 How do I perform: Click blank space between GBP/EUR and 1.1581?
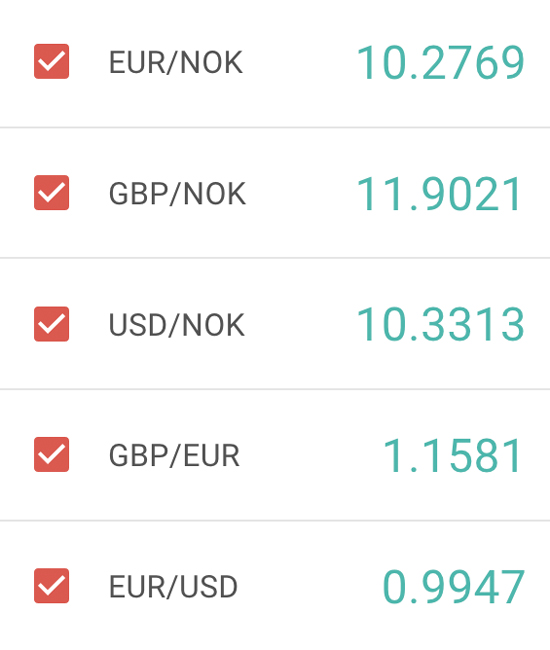(311, 456)
